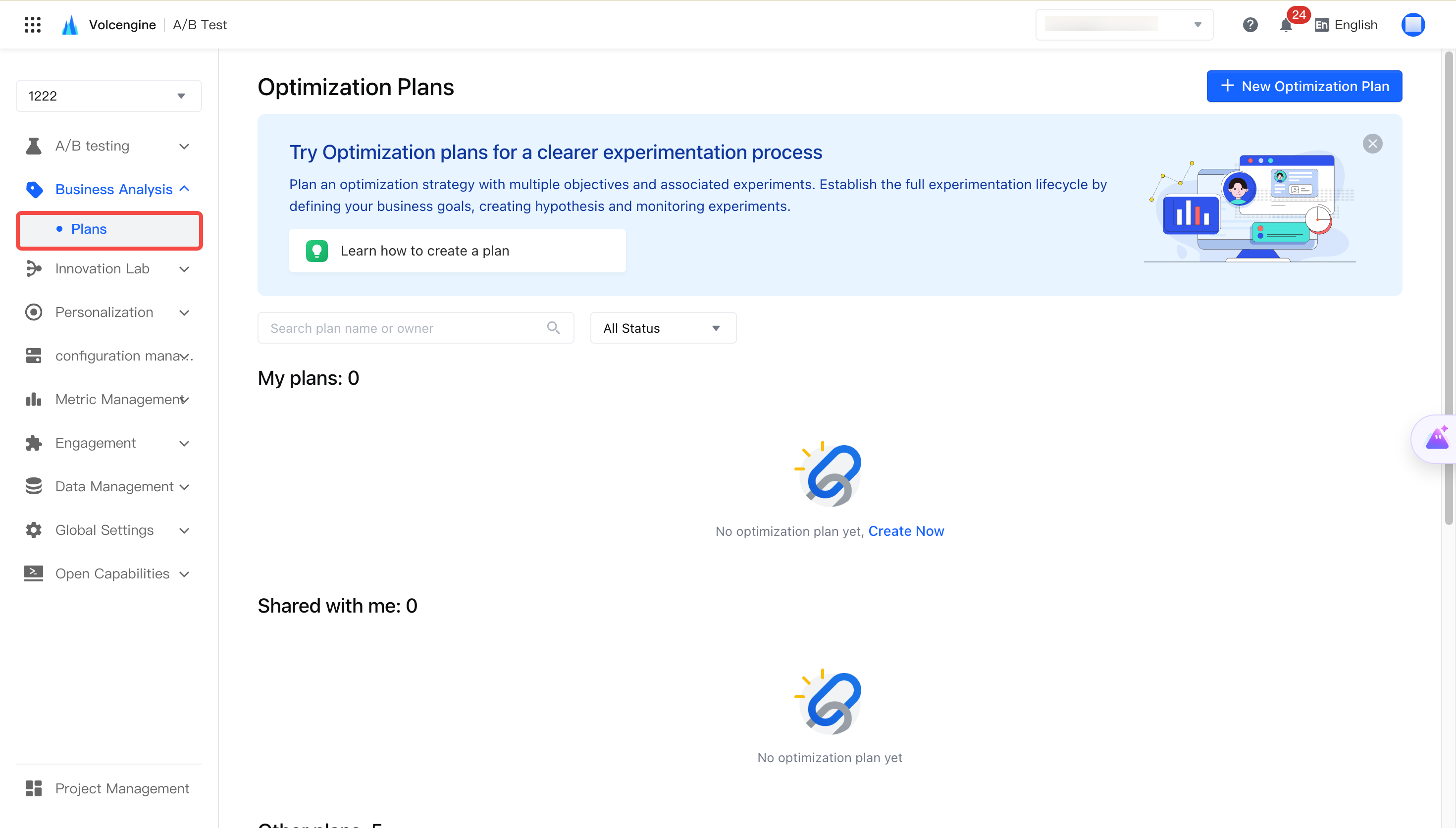Click the Create Now link
This screenshot has width=1456, height=828.
[906, 530]
